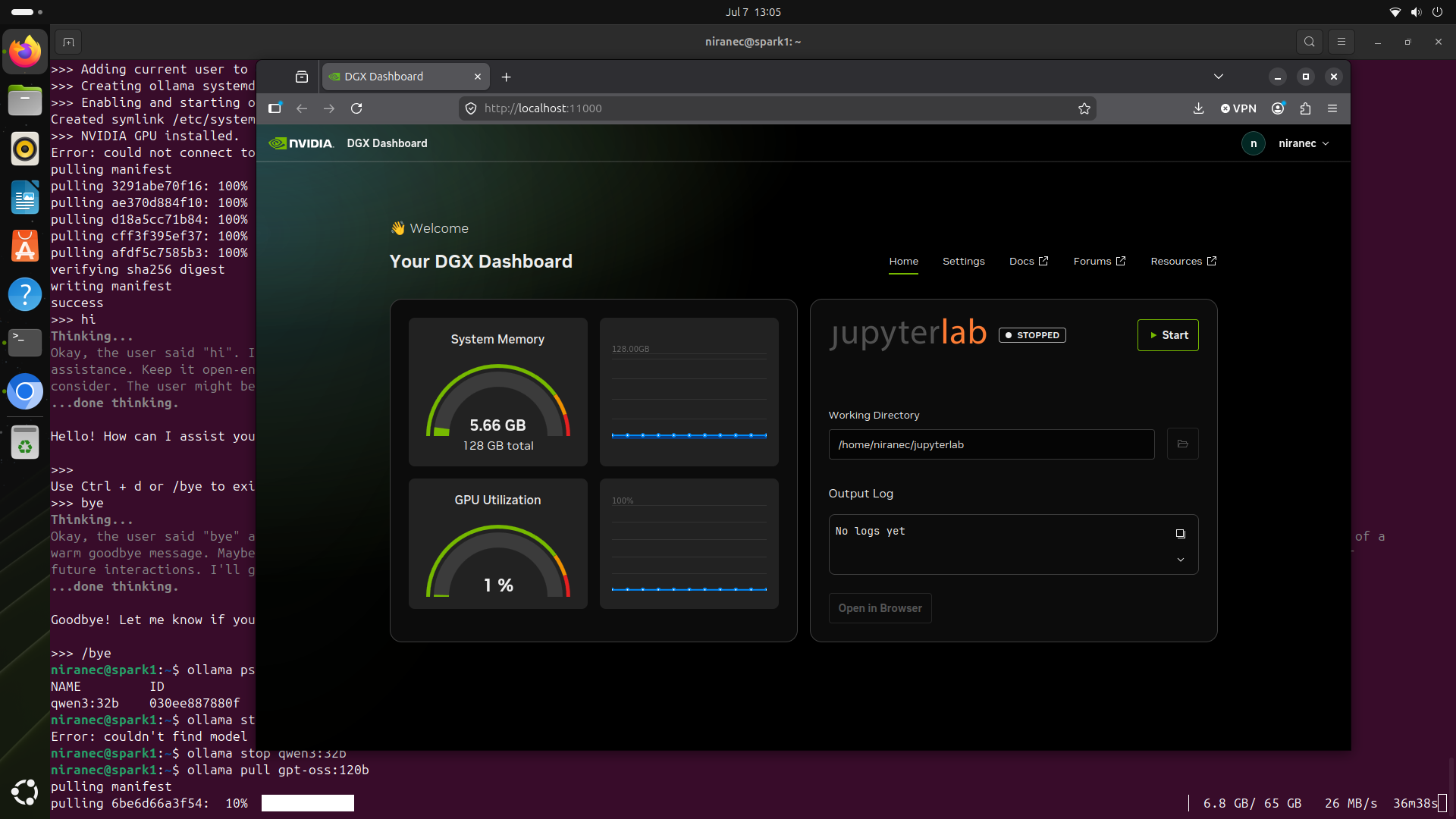Click 'ollama pull gpt-oss:120b' terminal line

(x=210, y=770)
